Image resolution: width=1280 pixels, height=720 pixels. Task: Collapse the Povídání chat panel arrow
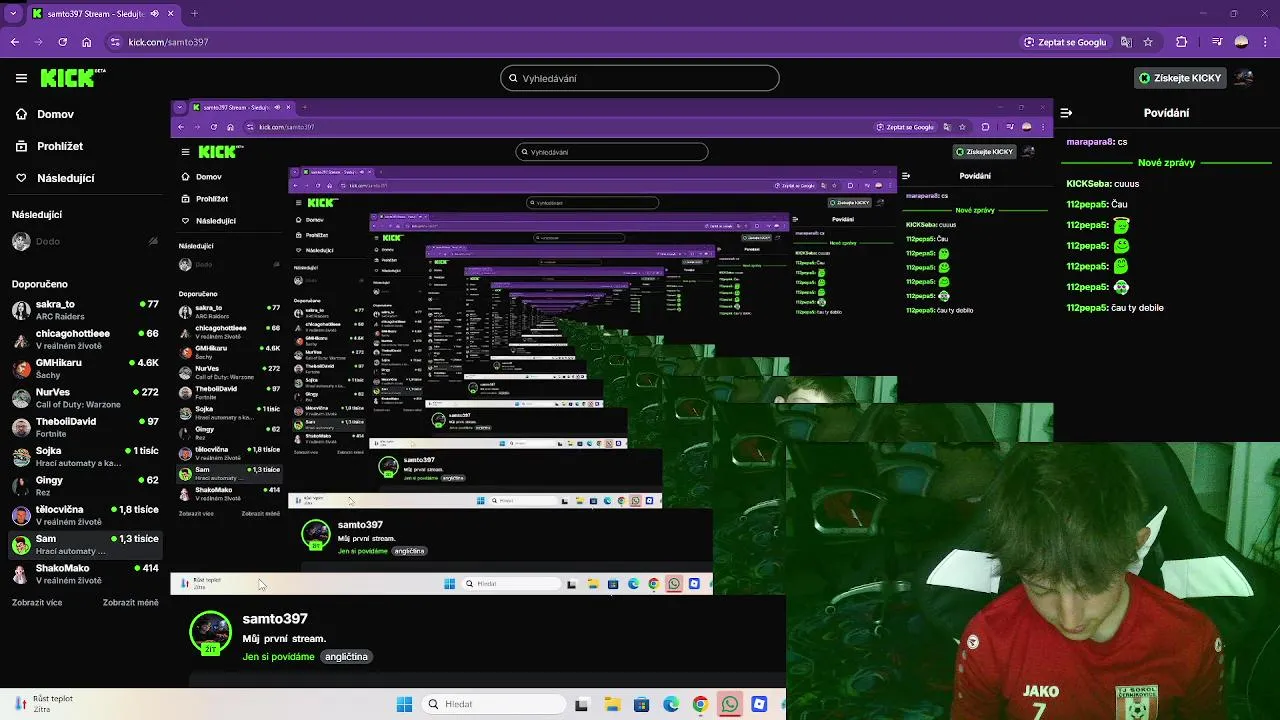(1066, 113)
